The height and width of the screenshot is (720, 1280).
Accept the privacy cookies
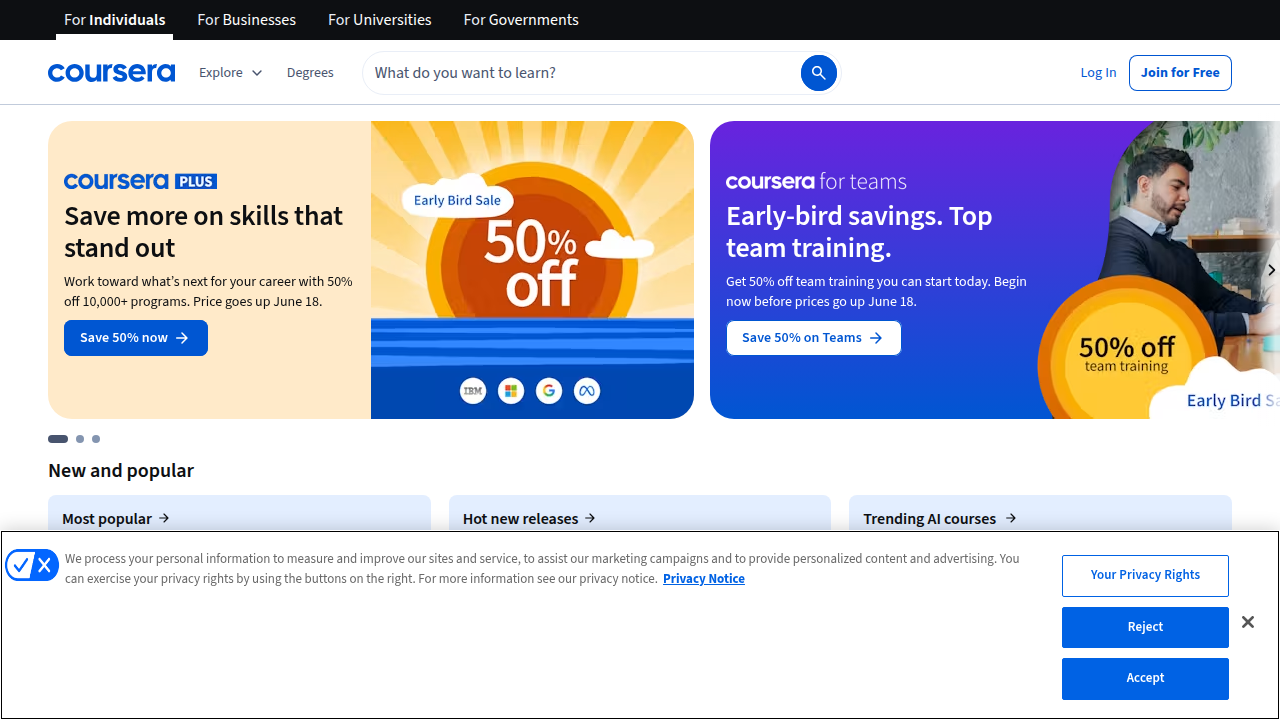(1145, 678)
